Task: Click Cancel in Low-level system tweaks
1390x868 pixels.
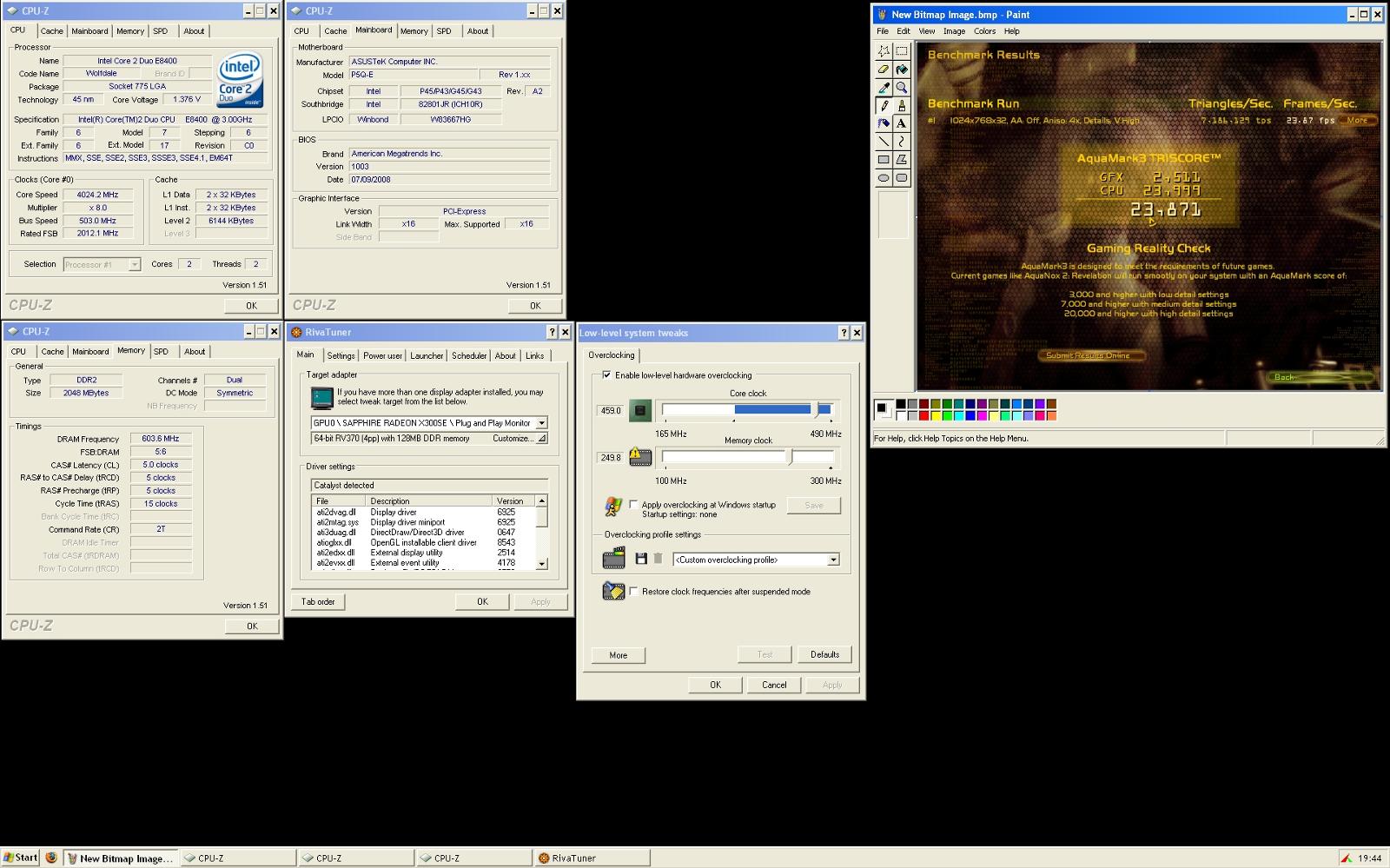Action: pyautogui.click(x=774, y=685)
